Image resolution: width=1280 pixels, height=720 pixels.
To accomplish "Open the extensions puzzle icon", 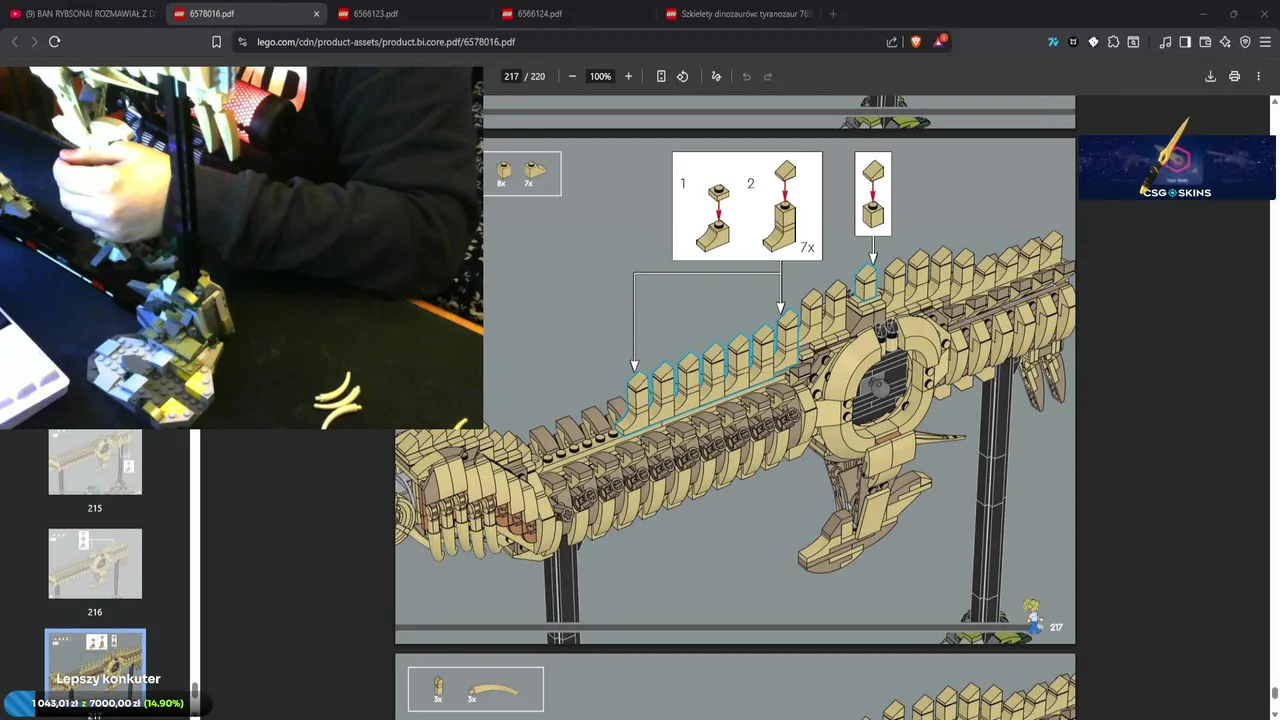I will [1113, 42].
